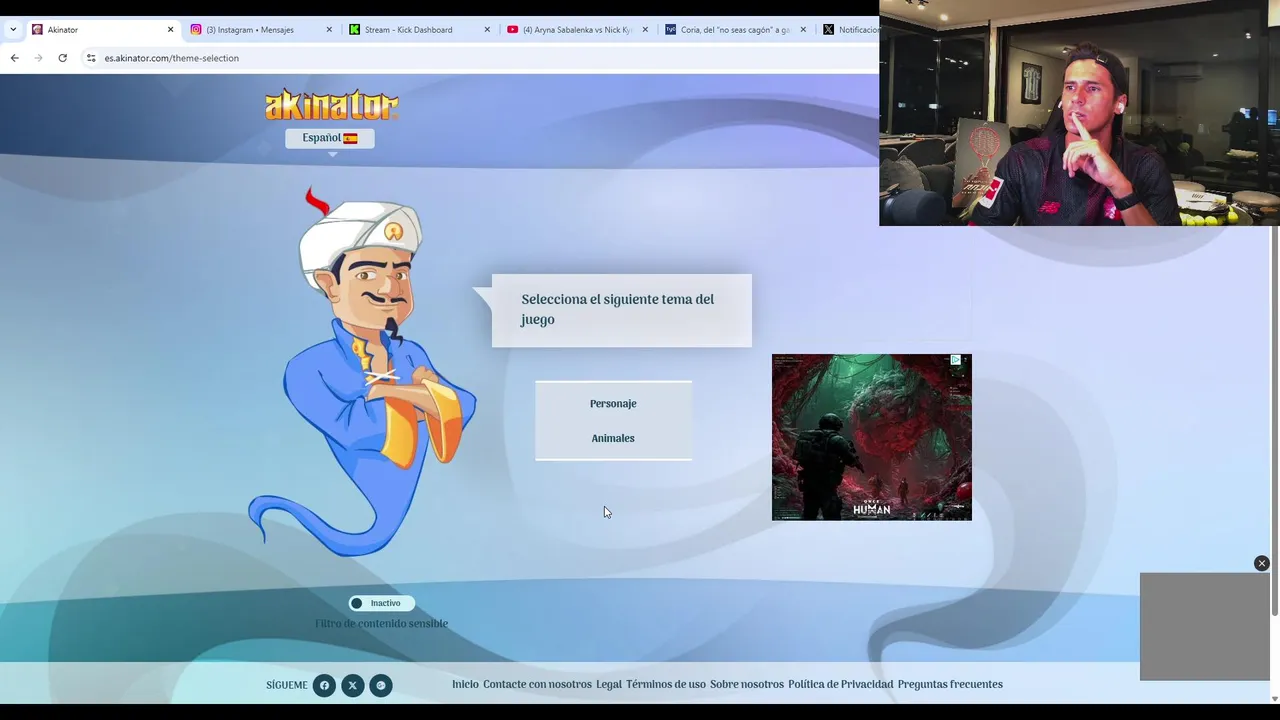Click the page vertical scrollbar
1280x720 pixels.
point(1275,420)
